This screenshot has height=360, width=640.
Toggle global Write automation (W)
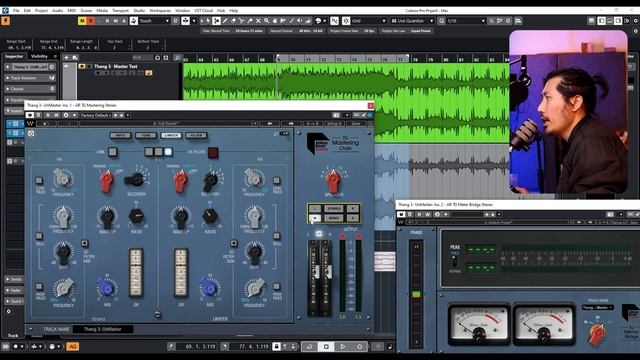coord(116,21)
